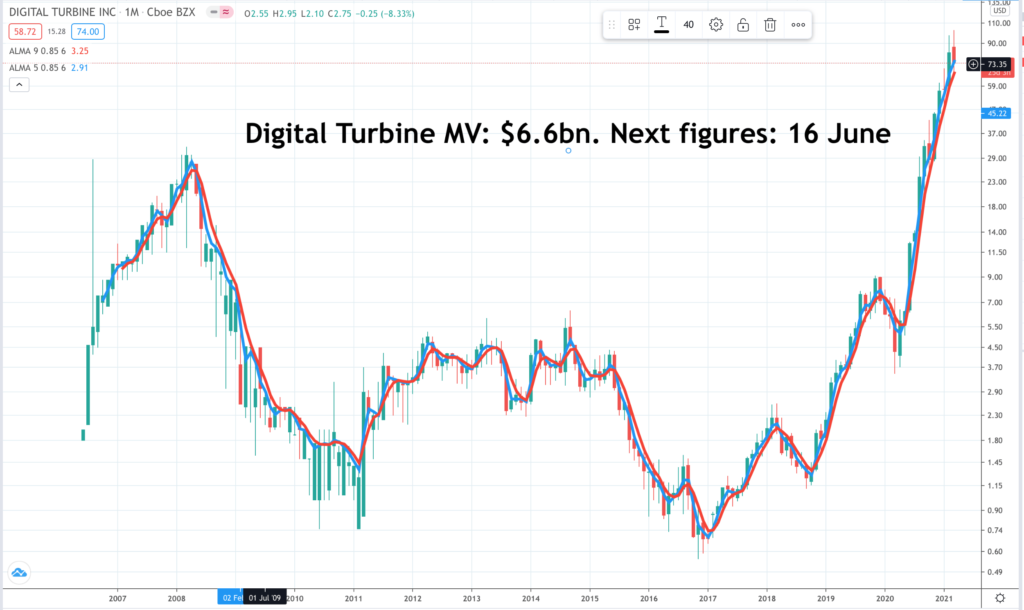The height and width of the screenshot is (610, 1024).
Task: Click the TradingView cloud logo icon
Action: pos(19,573)
